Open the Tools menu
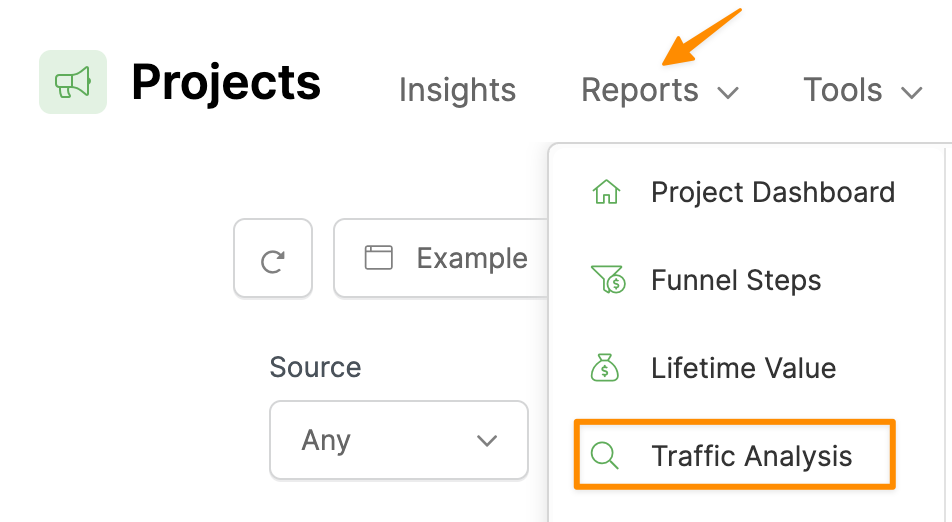 [843, 90]
